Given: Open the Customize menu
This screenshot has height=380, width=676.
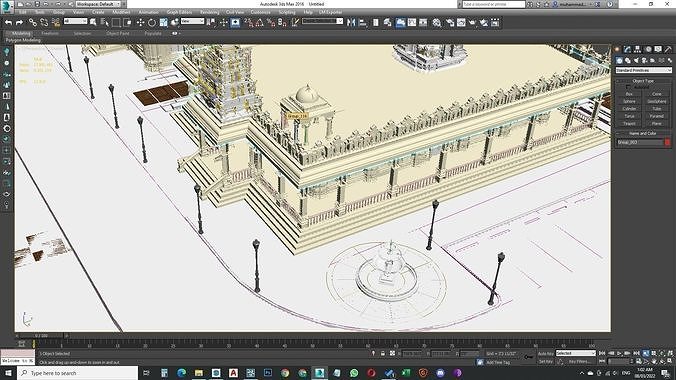Looking at the screenshot, I should tap(260, 12).
